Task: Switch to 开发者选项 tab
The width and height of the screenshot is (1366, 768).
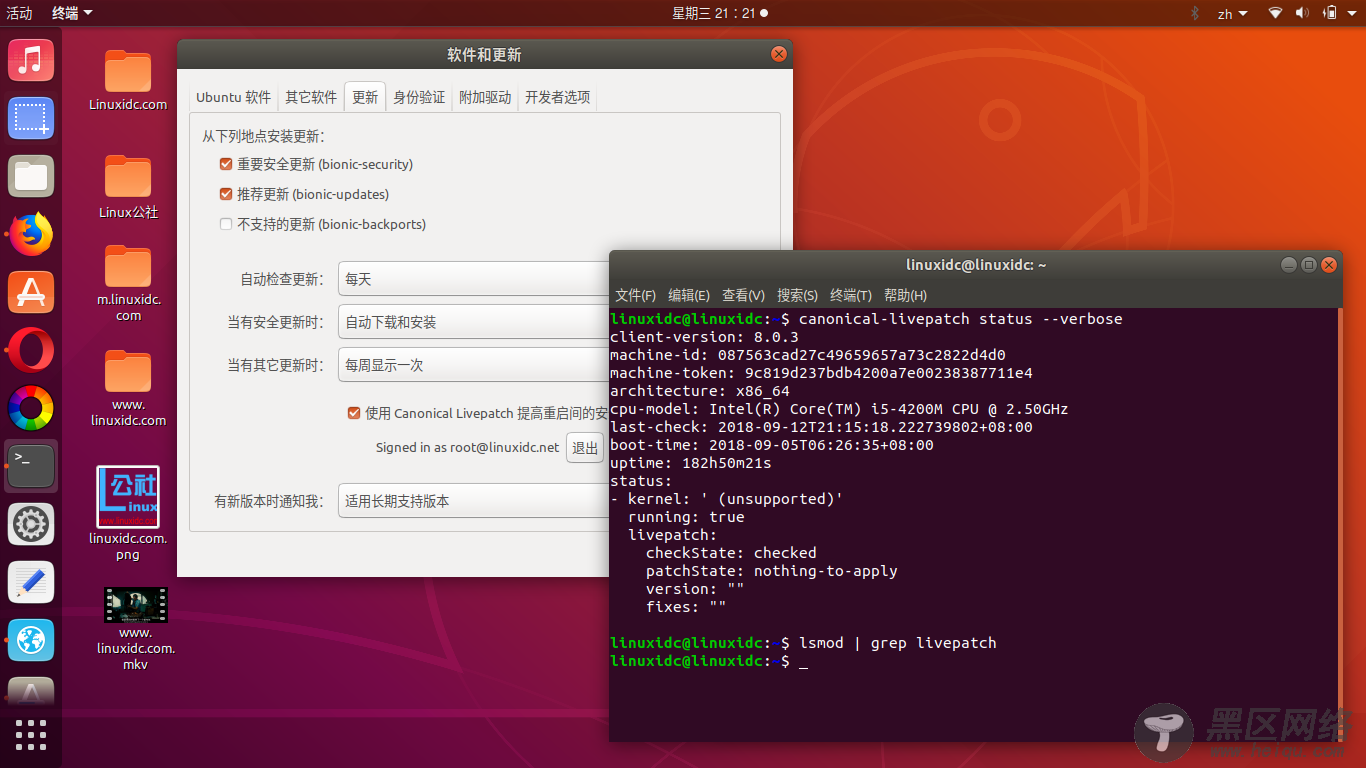Action: 558,97
